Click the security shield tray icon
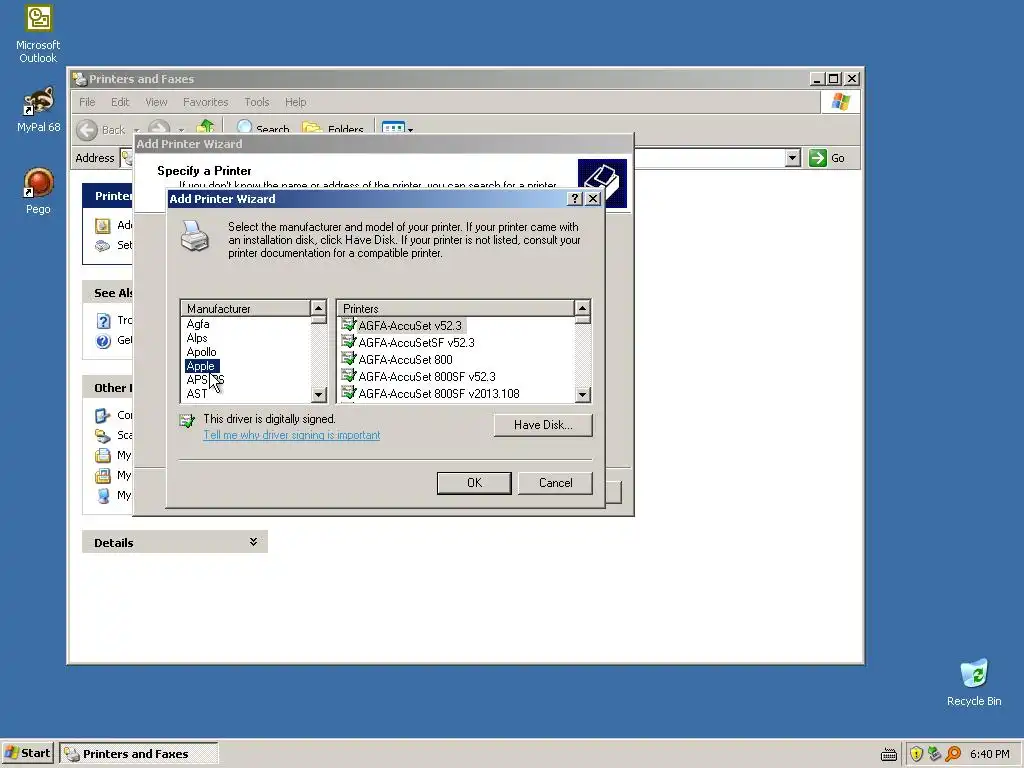Screen dimensions: 1024x768 point(916,754)
